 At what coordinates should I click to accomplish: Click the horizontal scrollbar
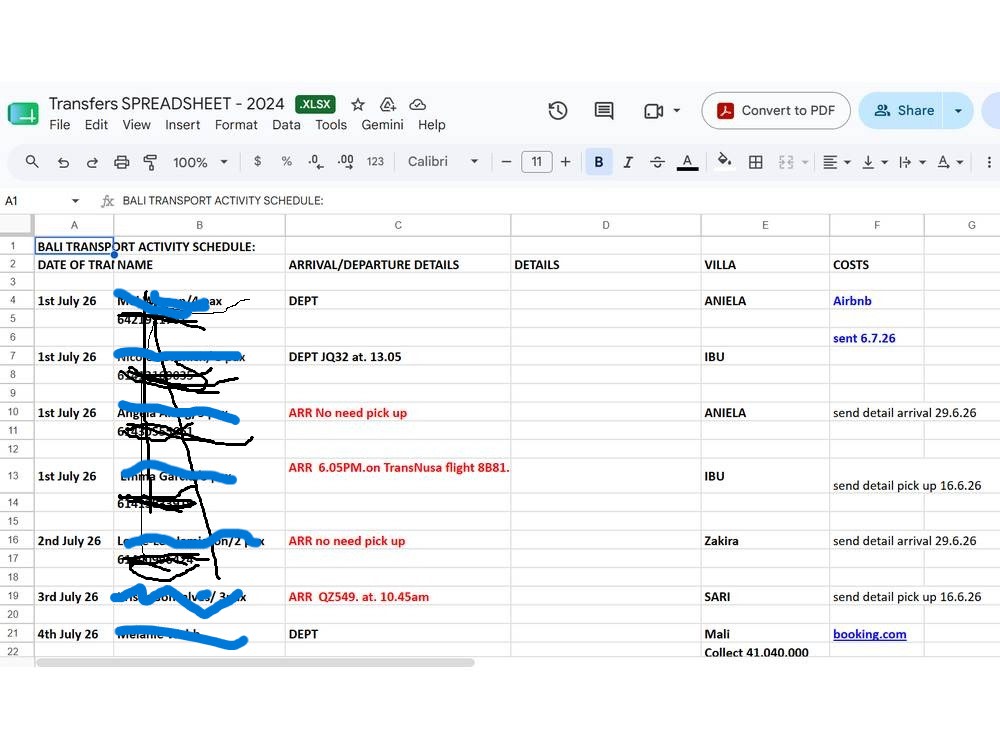tap(255, 663)
